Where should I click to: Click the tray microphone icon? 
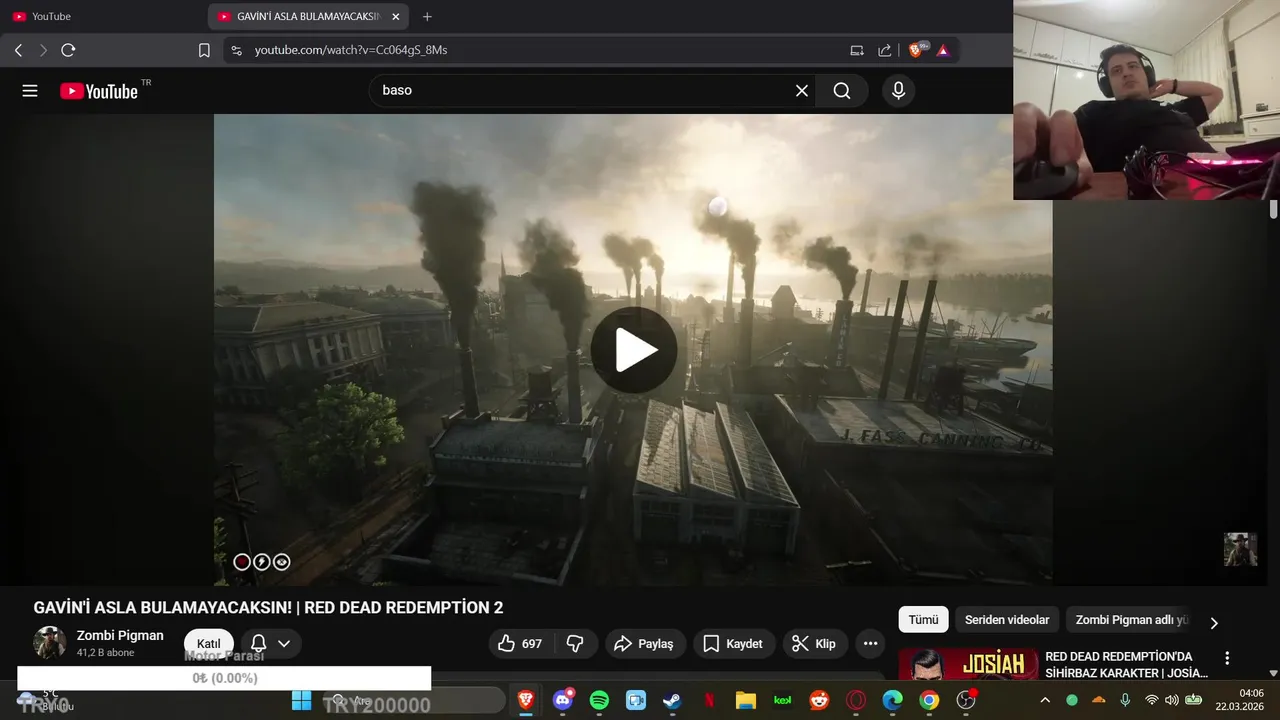click(1125, 700)
